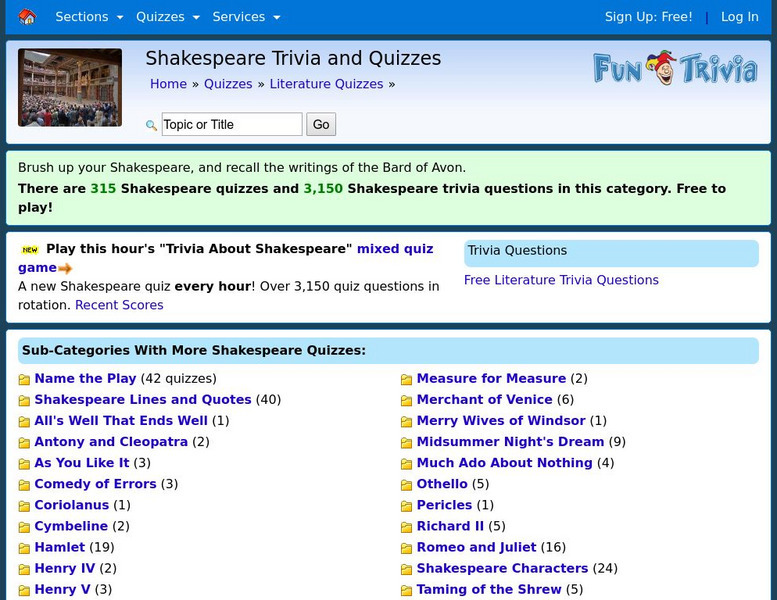Open Measure for Measure quizzes
777x600 pixels.
(x=491, y=379)
